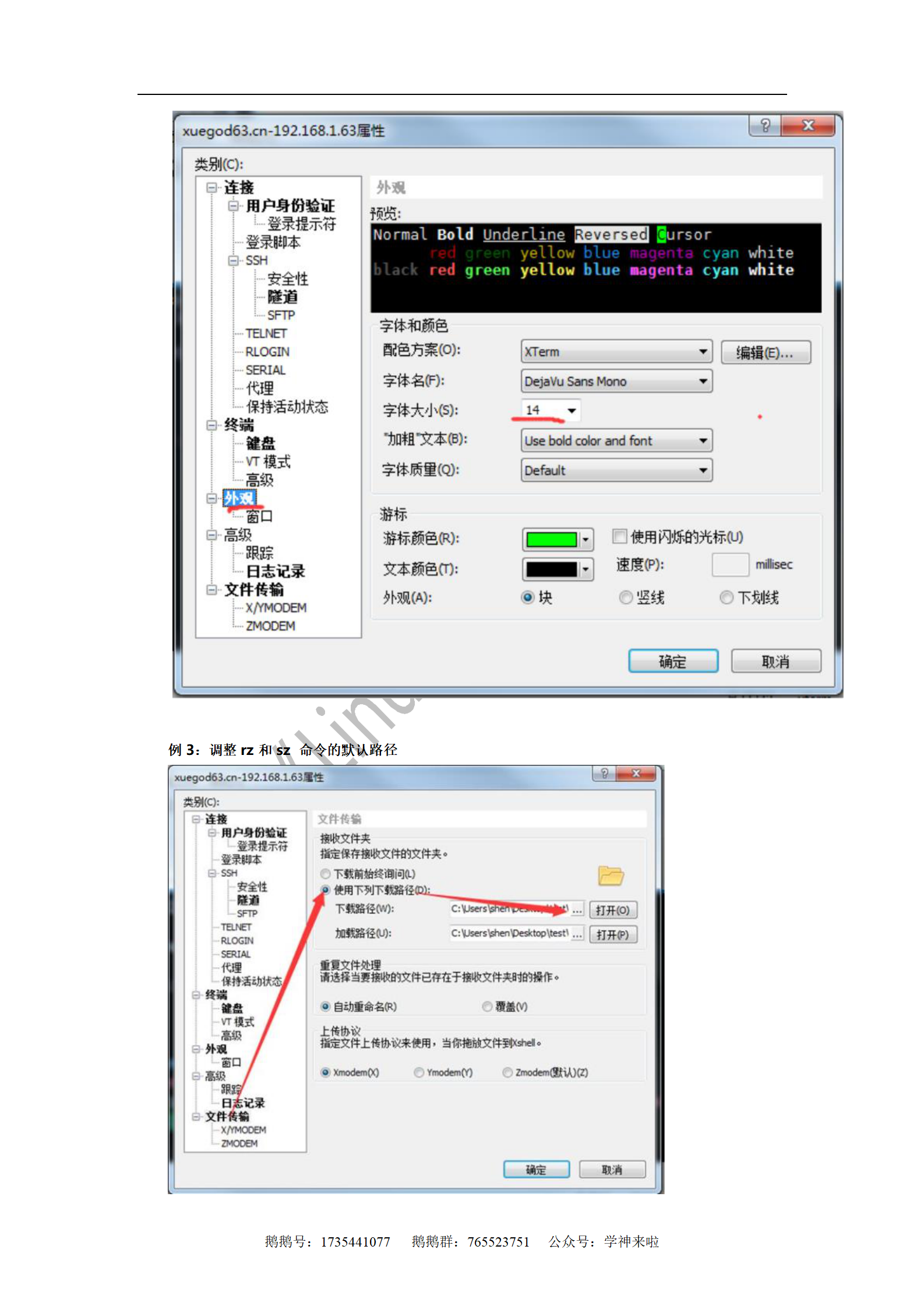Select Ymodem upload protocol

419,1072
